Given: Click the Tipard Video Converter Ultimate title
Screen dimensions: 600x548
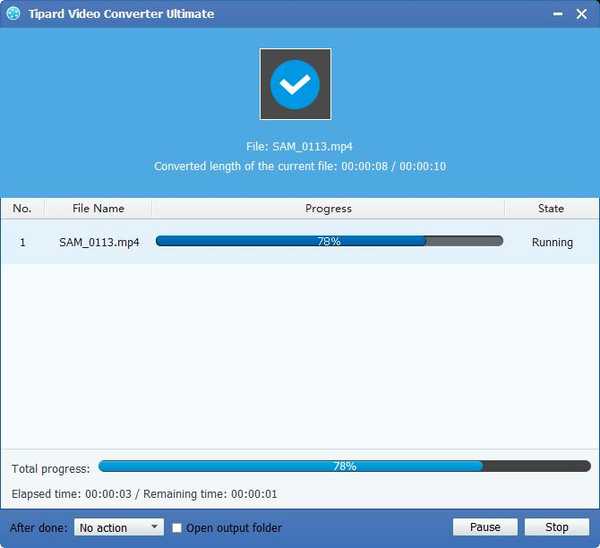Looking at the screenshot, I should click(x=121, y=14).
